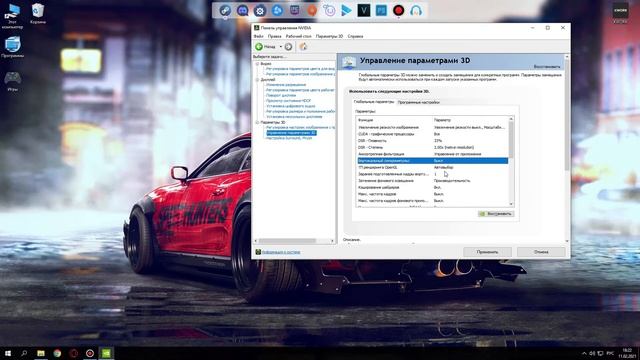Select "Настройка Surround, PhysX" tree item
This screenshot has width=640, height=360.
click(289, 138)
